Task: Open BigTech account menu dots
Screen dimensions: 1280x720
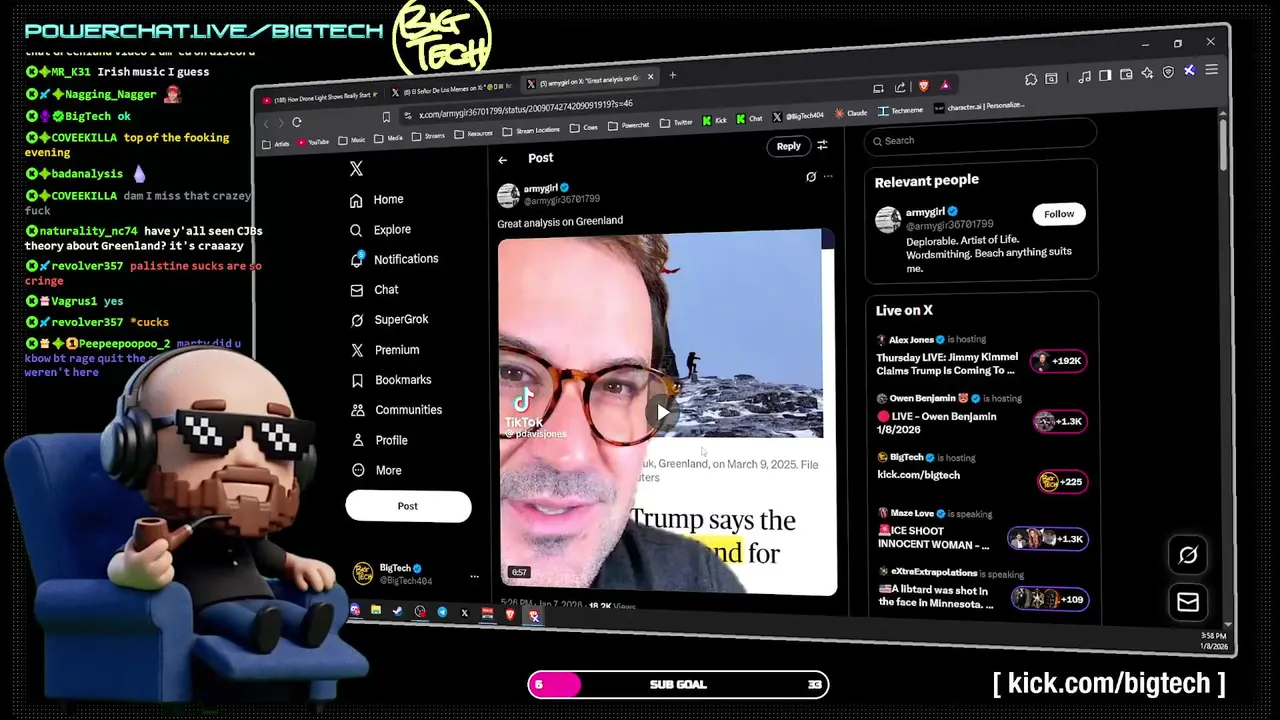Action: pyautogui.click(x=474, y=576)
